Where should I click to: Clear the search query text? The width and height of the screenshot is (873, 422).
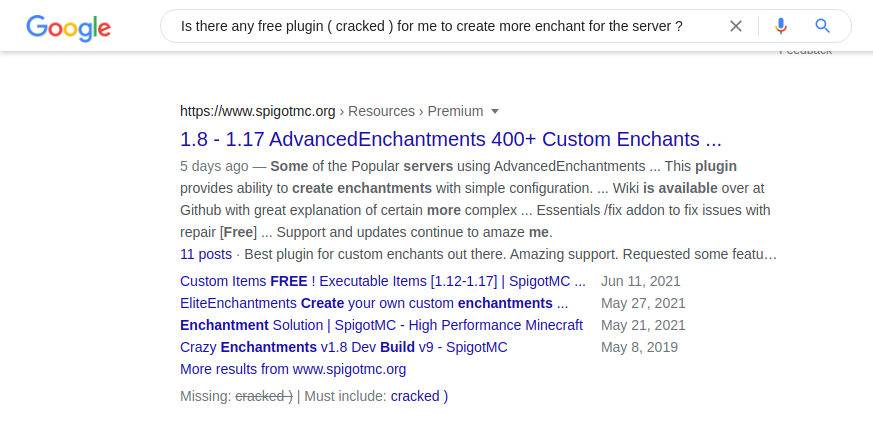click(x=736, y=26)
